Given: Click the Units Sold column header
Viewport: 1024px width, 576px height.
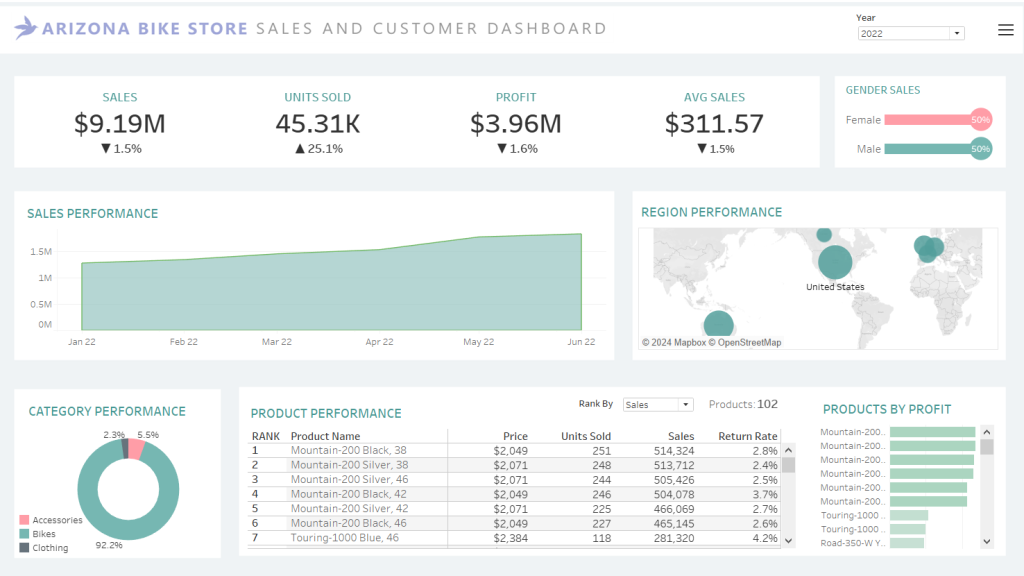Looking at the screenshot, I should tap(585, 436).
